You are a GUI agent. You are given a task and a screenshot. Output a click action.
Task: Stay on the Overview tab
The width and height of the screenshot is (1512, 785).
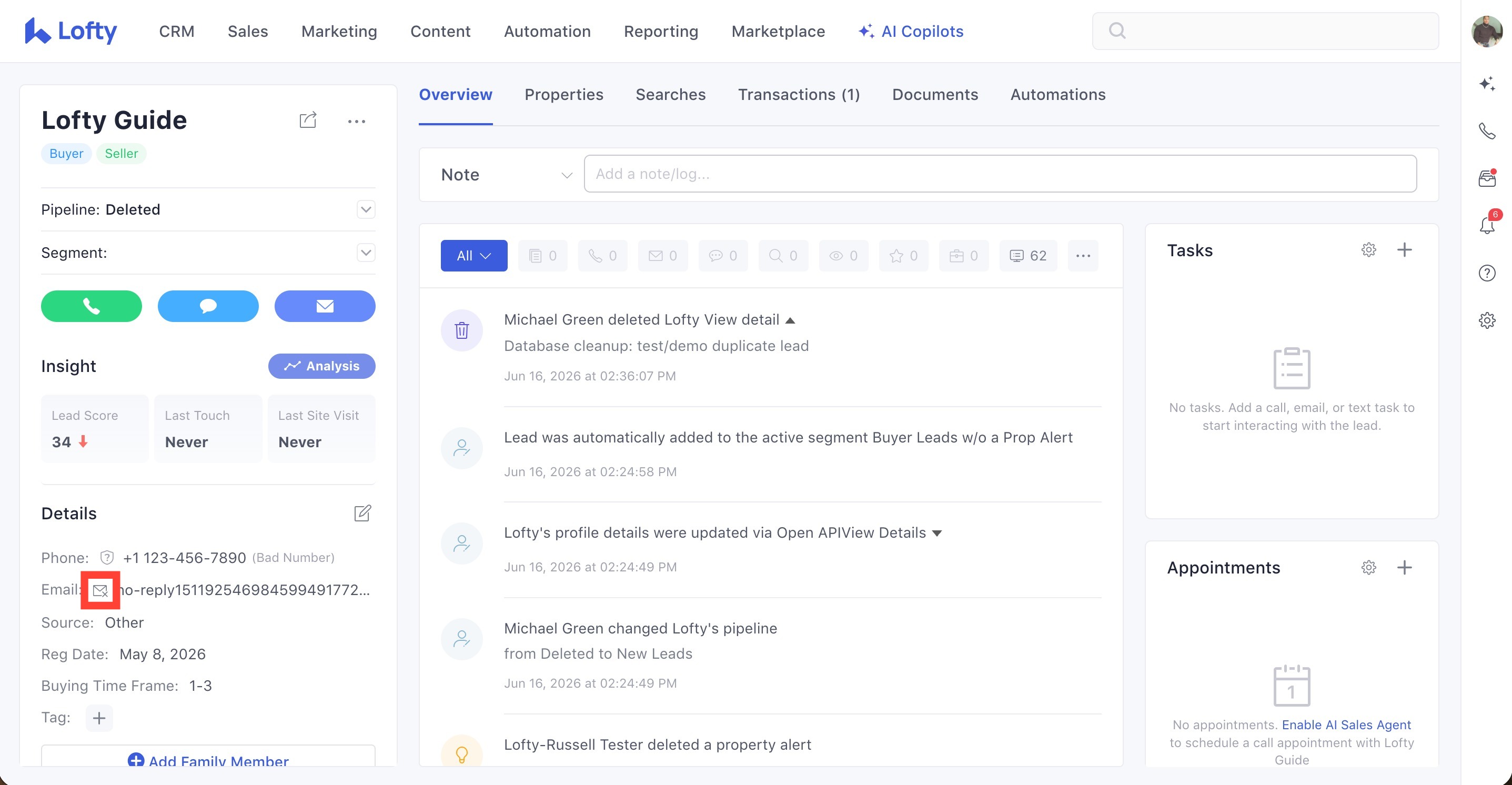tap(456, 95)
